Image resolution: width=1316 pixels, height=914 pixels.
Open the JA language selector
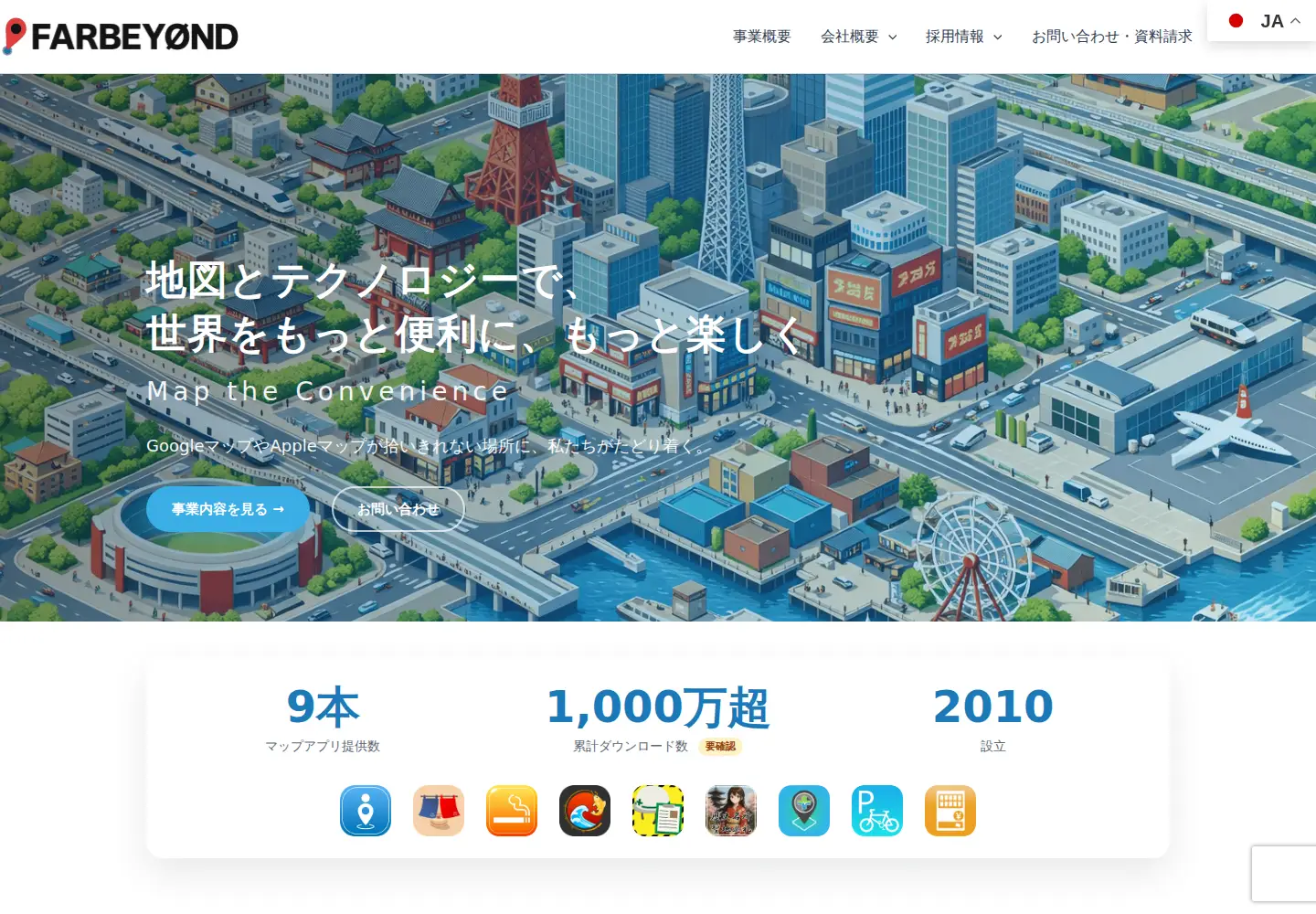1264,20
